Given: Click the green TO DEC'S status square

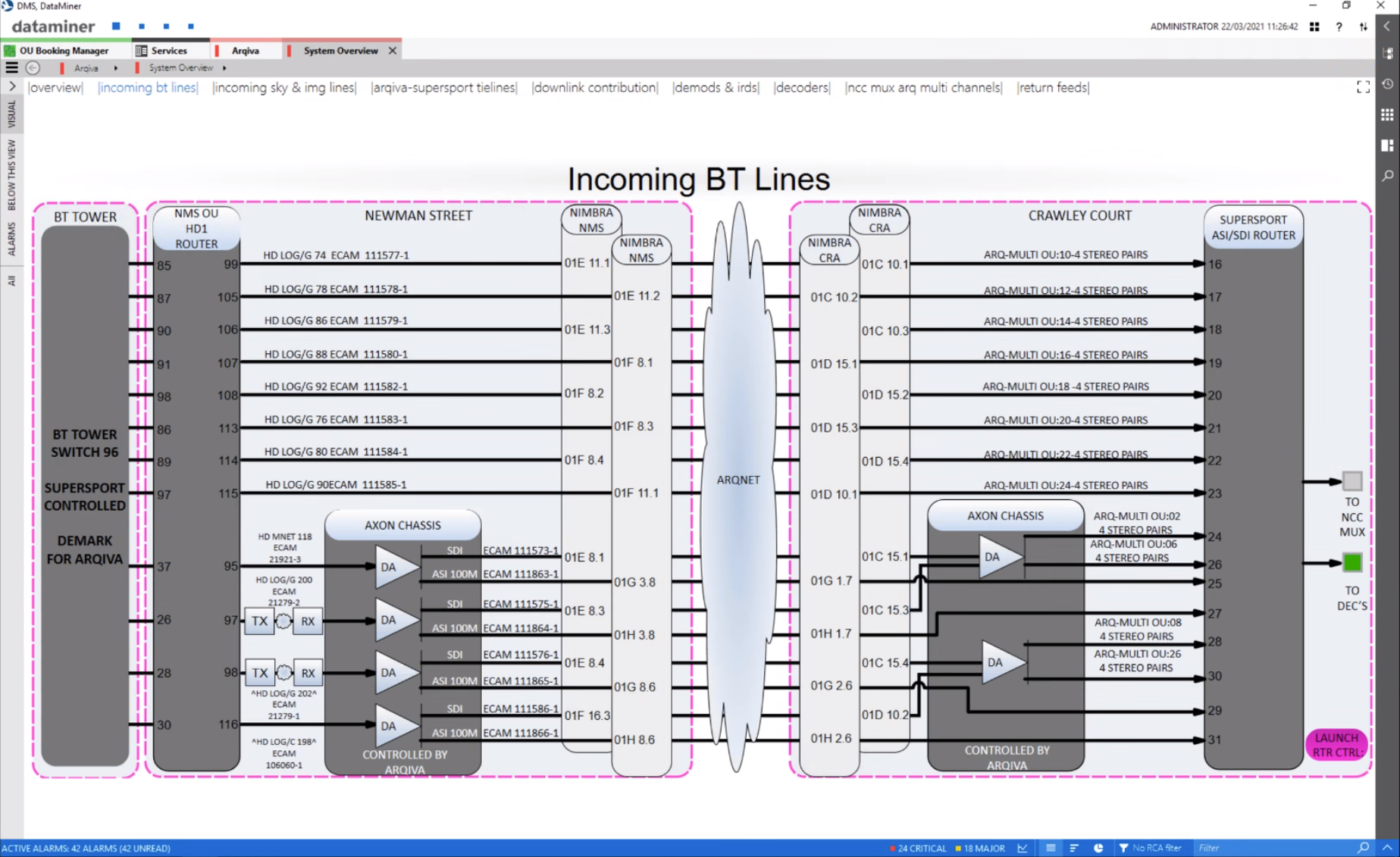Looking at the screenshot, I should pyautogui.click(x=1352, y=562).
